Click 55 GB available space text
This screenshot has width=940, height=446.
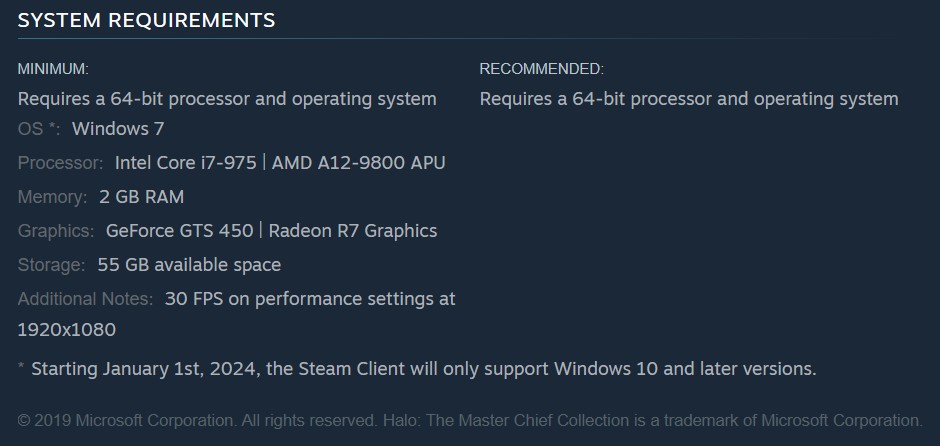189,265
